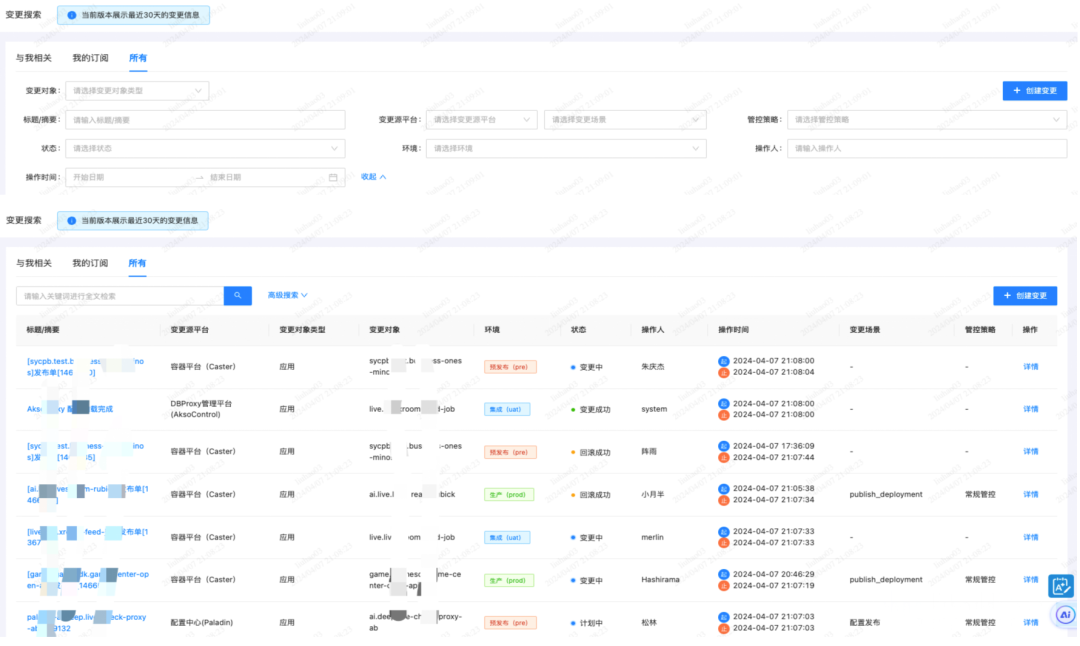
Task: Select 我的订阅 tab above the results table
Action: [x=90, y=263]
